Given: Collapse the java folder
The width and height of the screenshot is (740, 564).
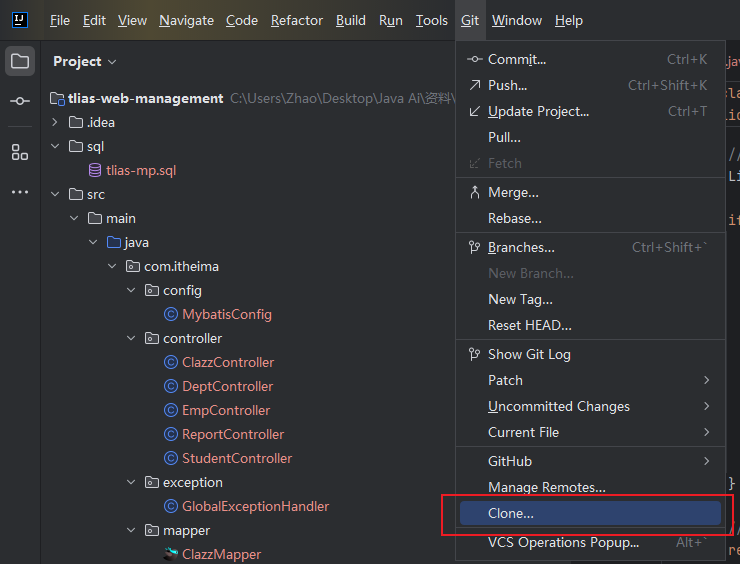Looking at the screenshot, I should (x=93, y=242).
